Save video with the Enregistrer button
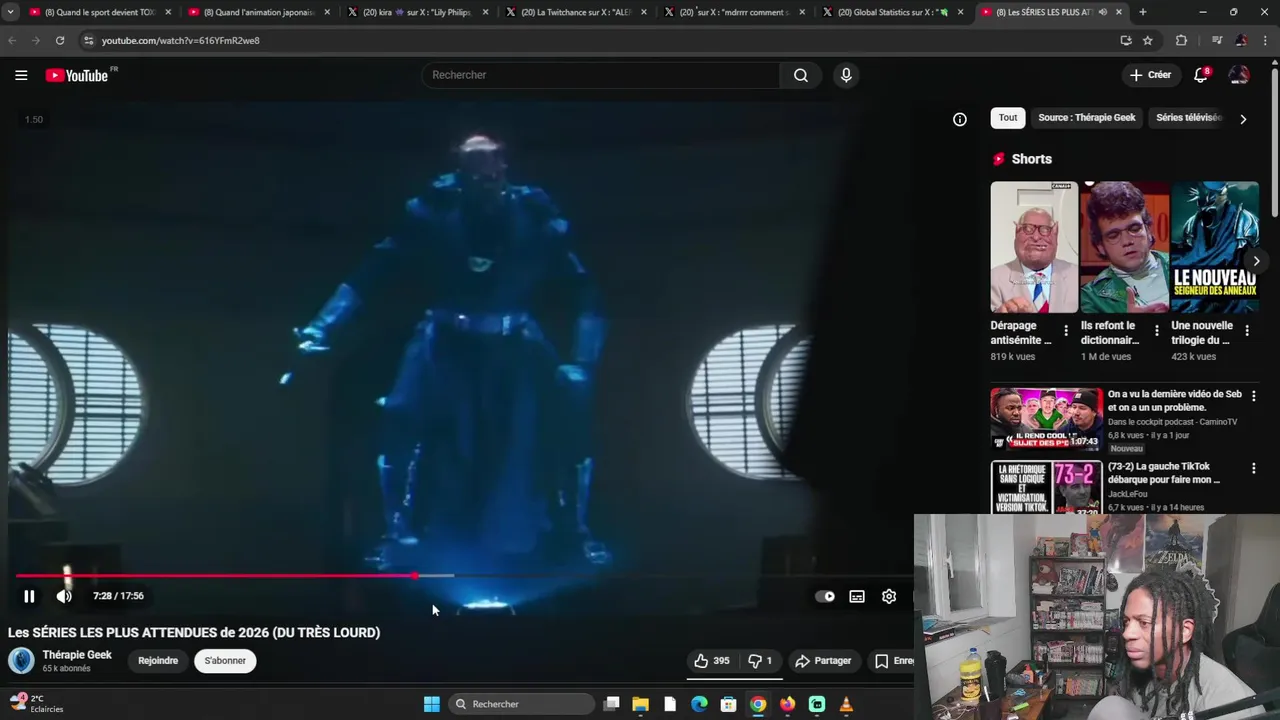The width and height of the screenshot is (1280, 720). (893, 661)
